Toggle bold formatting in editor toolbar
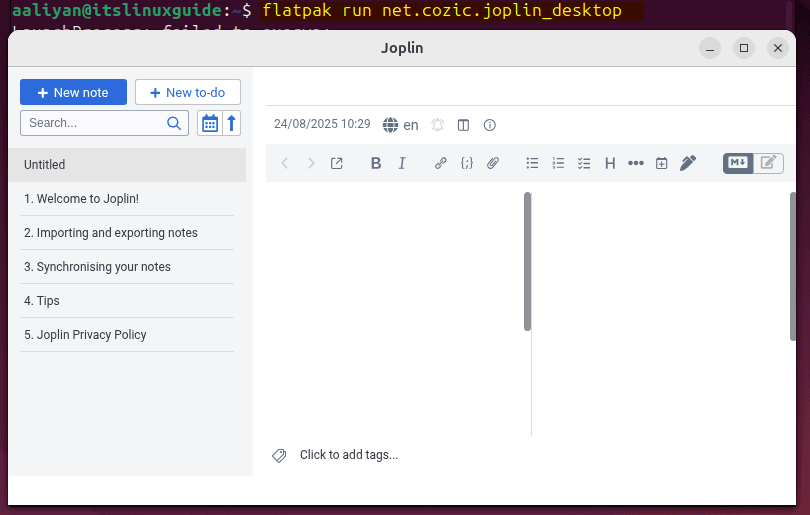This screenshot has width=810, height=515. 376,164
